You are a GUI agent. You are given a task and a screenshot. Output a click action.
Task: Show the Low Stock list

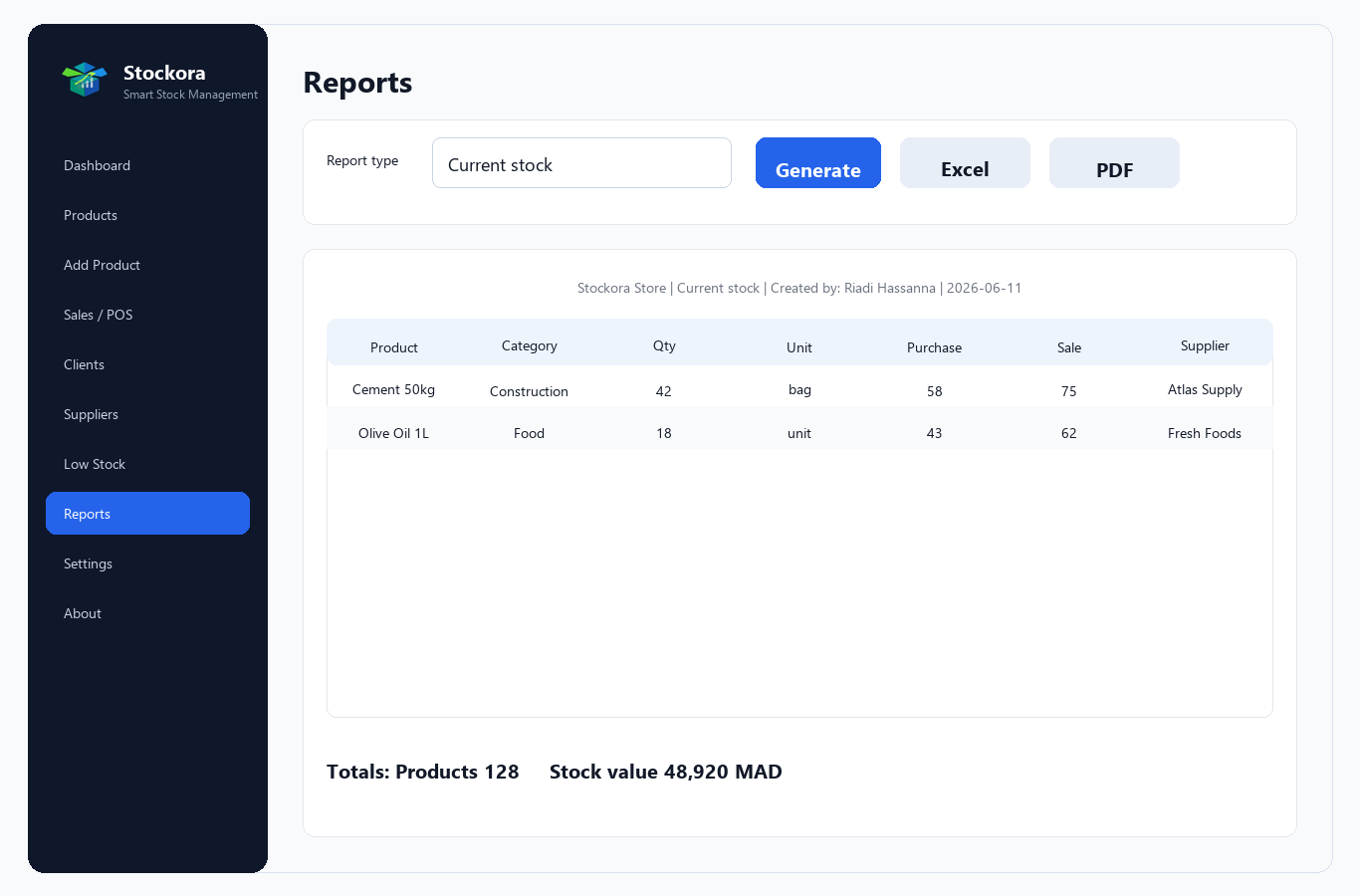point(147,464)
